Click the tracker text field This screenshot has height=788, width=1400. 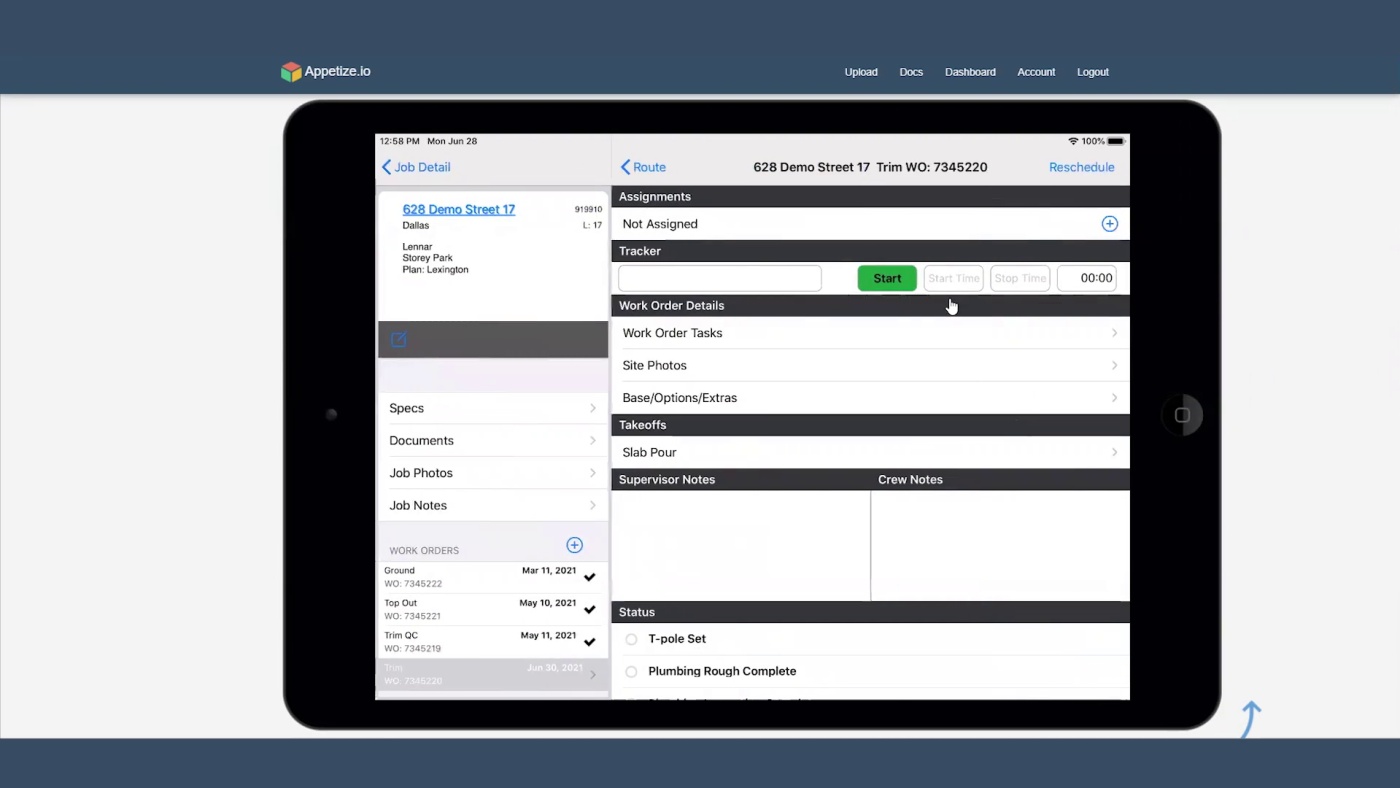click(720, 278)
